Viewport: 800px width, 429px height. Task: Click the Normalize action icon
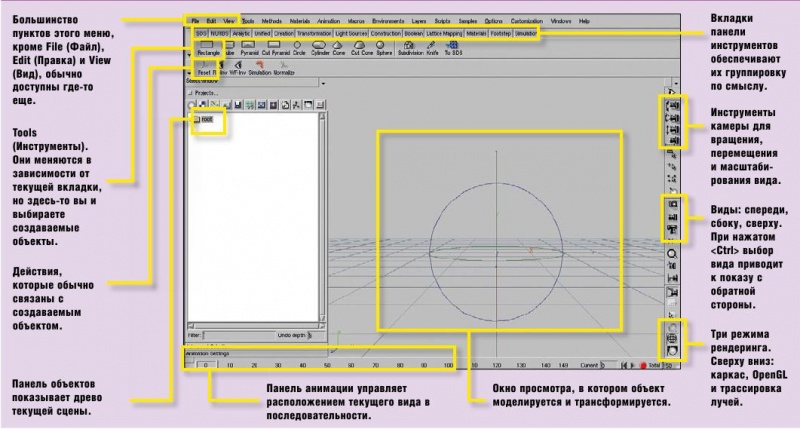pyautogui.click(x=284, y=68)
